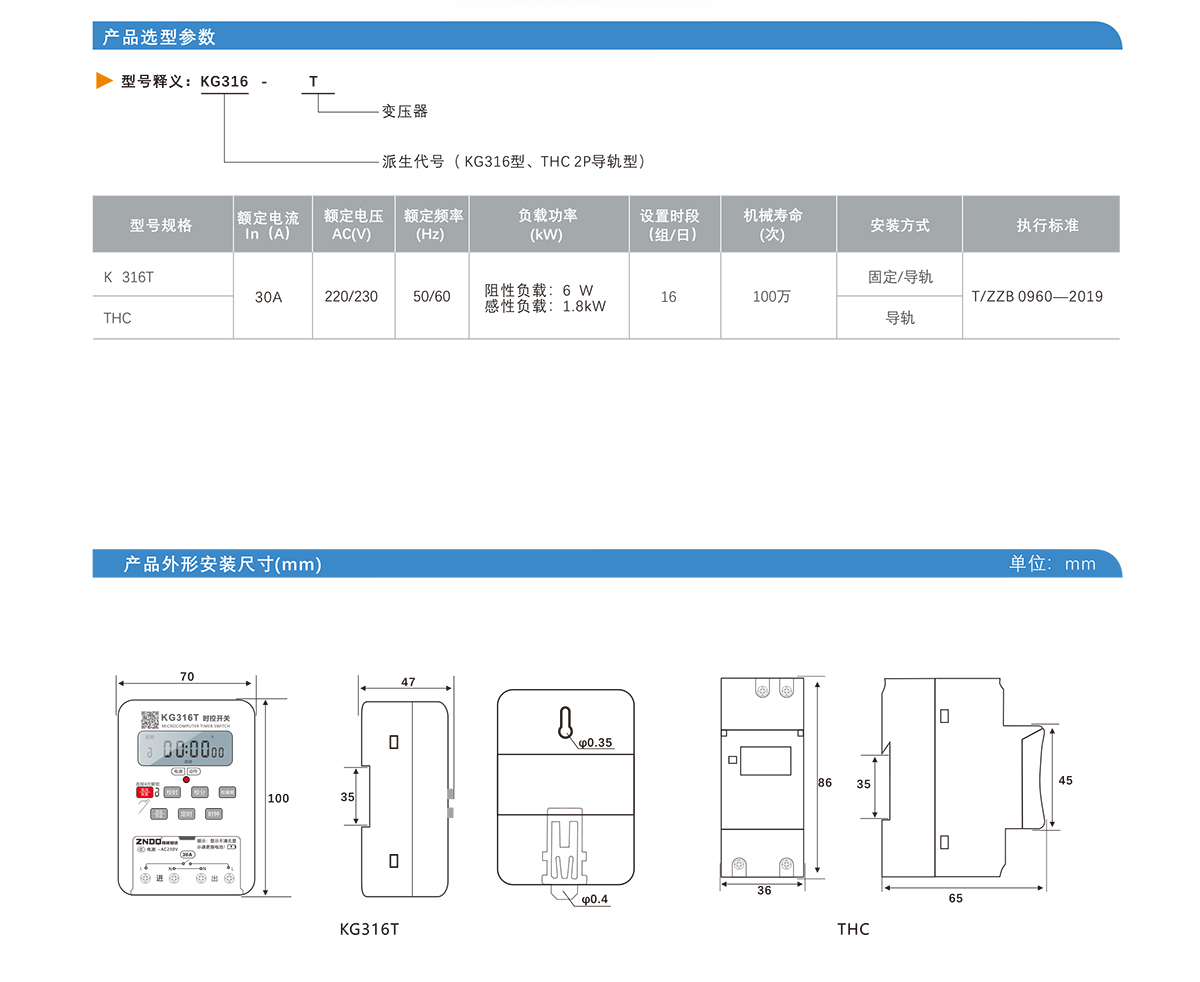Click the keyhole mounting hole labeled φ0.35
Screen dimensions: 1200x982
click(565, 724)
